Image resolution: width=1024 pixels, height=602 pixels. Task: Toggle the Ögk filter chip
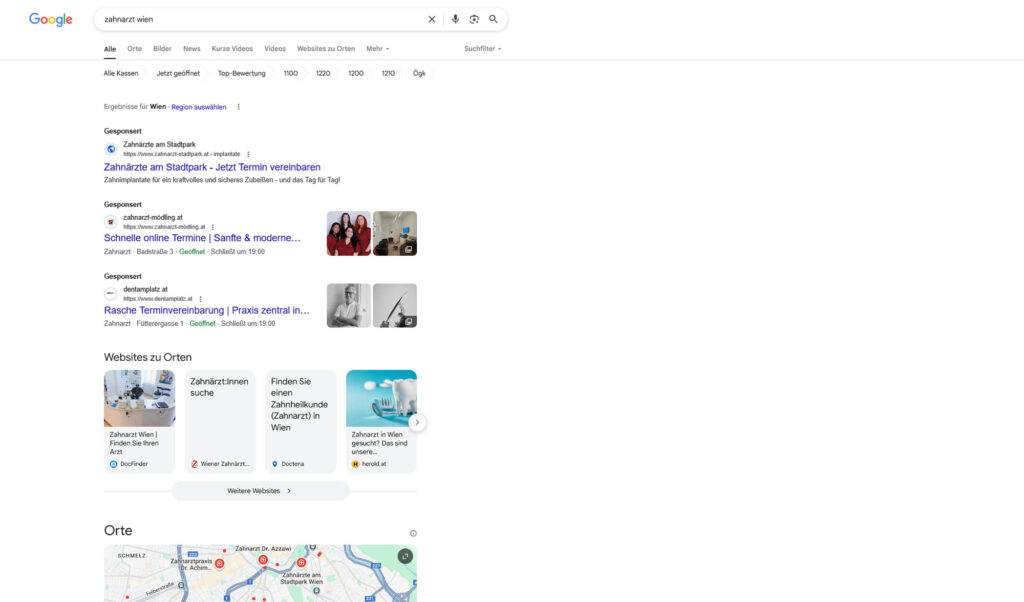click(x=419, y=73)
